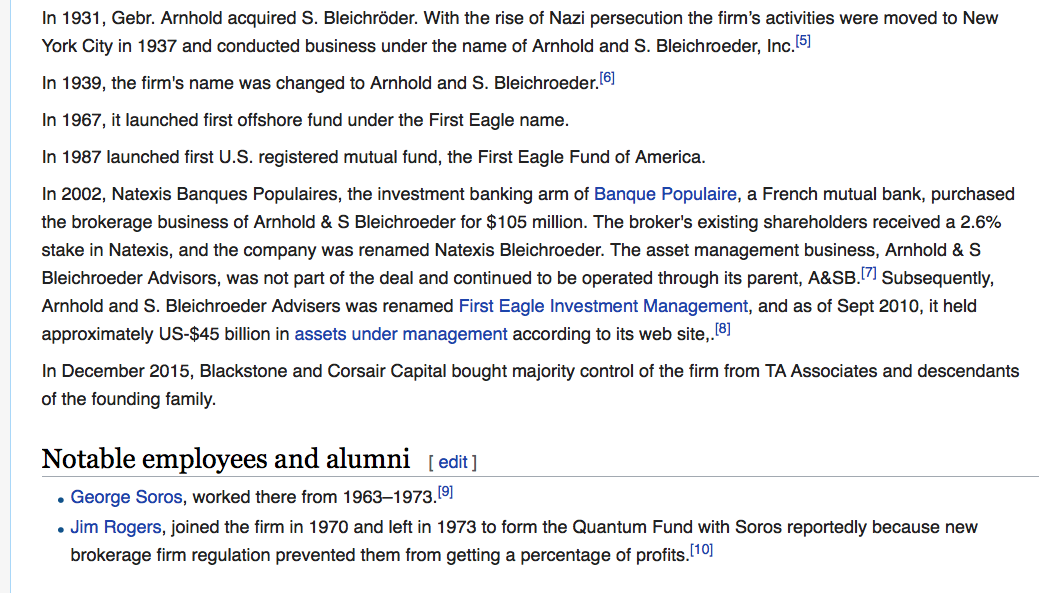Go to footnote [10] after profits
1055x593 pixels.
(x=701, y=550)
